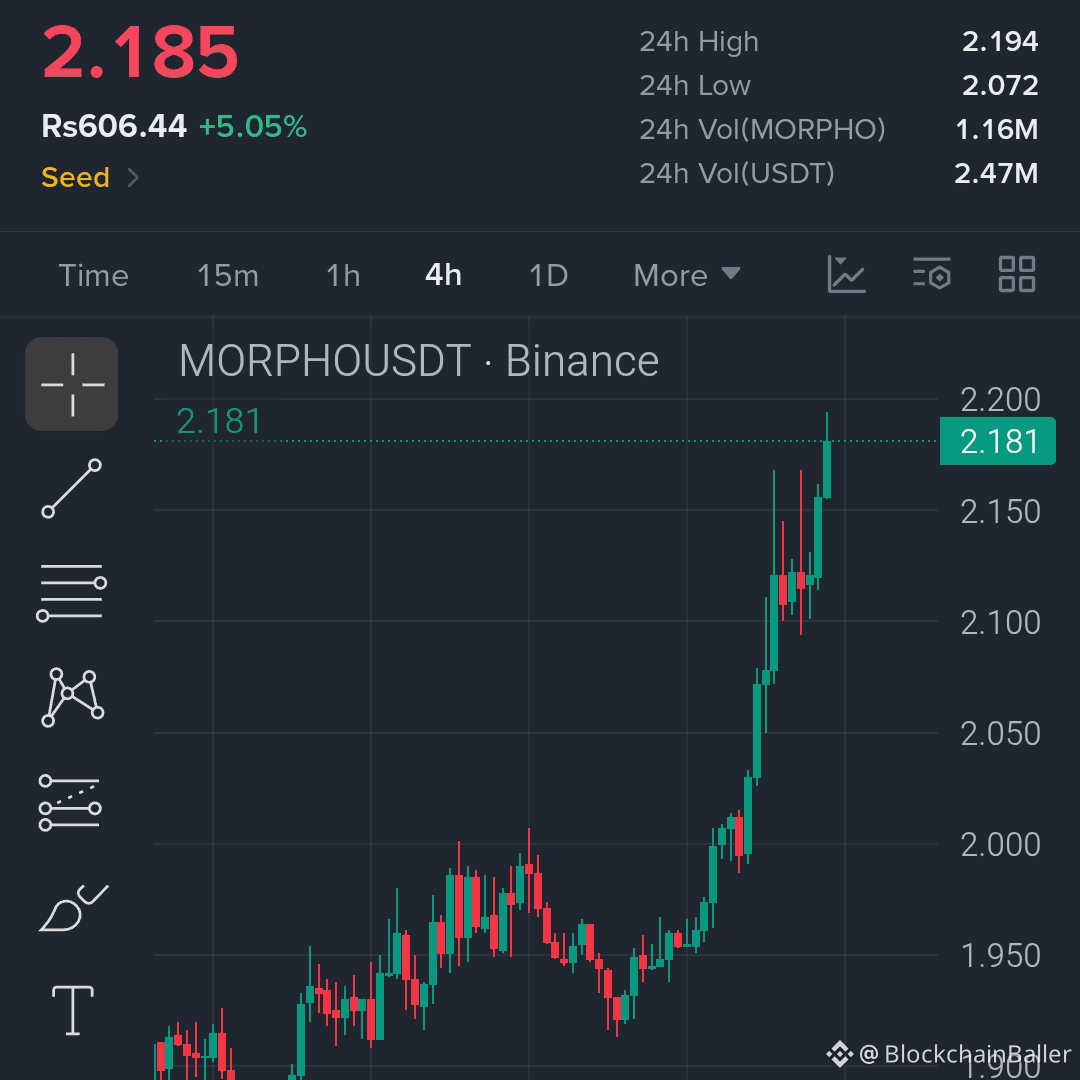Viewport: 1080px width, 1080px height.
Task: Select the horizontal lines tool
Action: pos(72,592)
